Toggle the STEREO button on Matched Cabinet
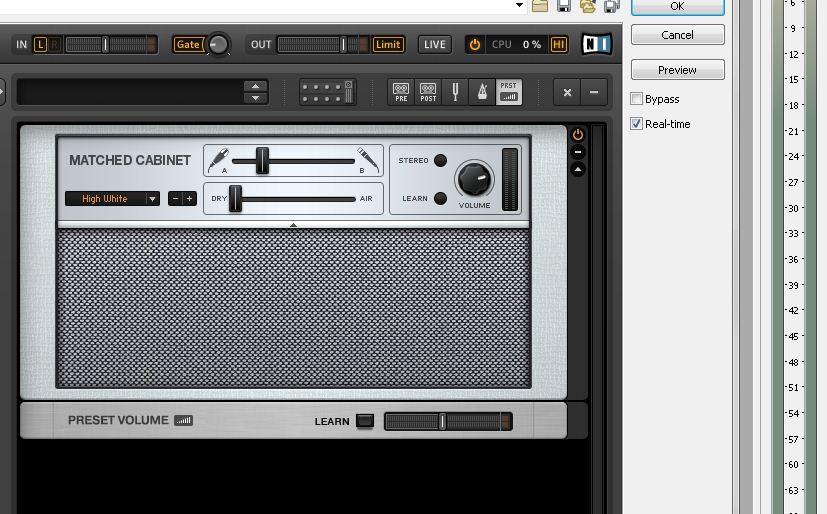 [440, 160]
